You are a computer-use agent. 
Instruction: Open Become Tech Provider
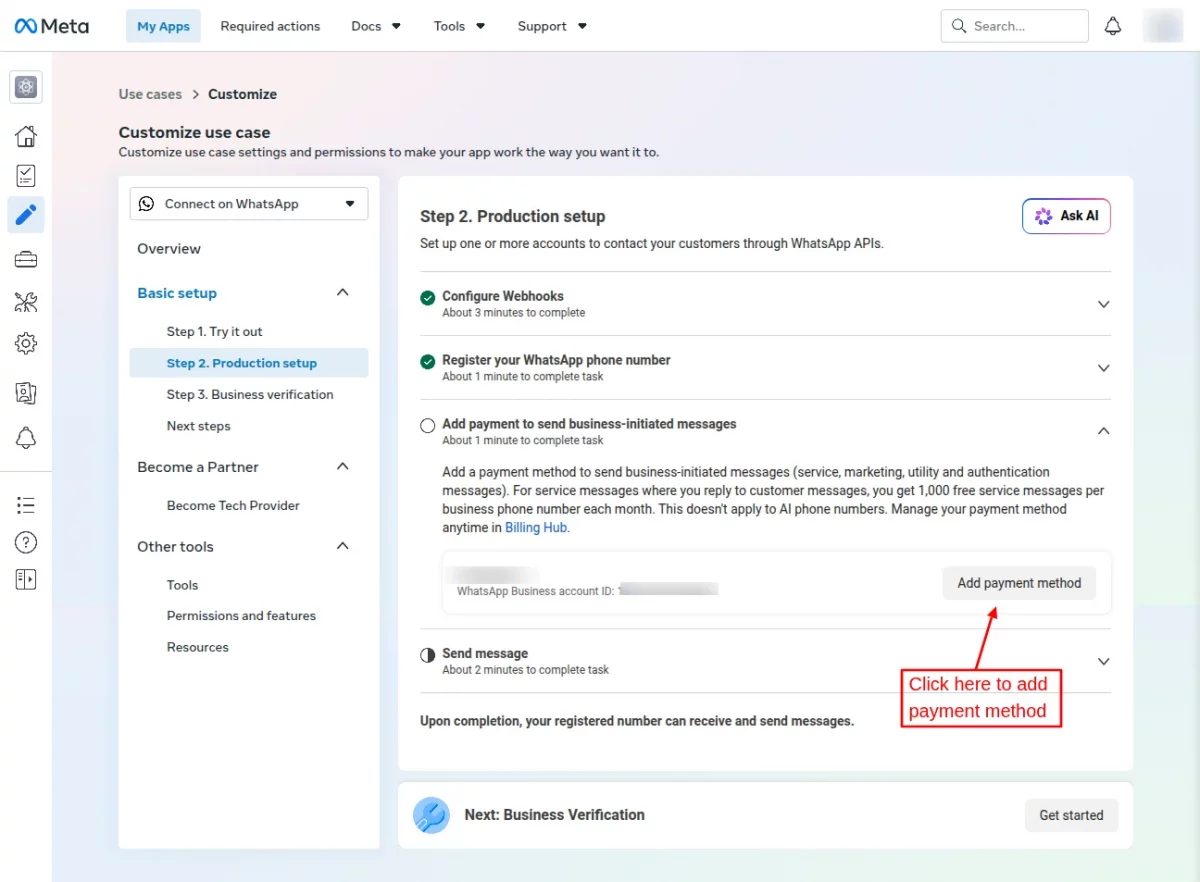tap(233, 505)
